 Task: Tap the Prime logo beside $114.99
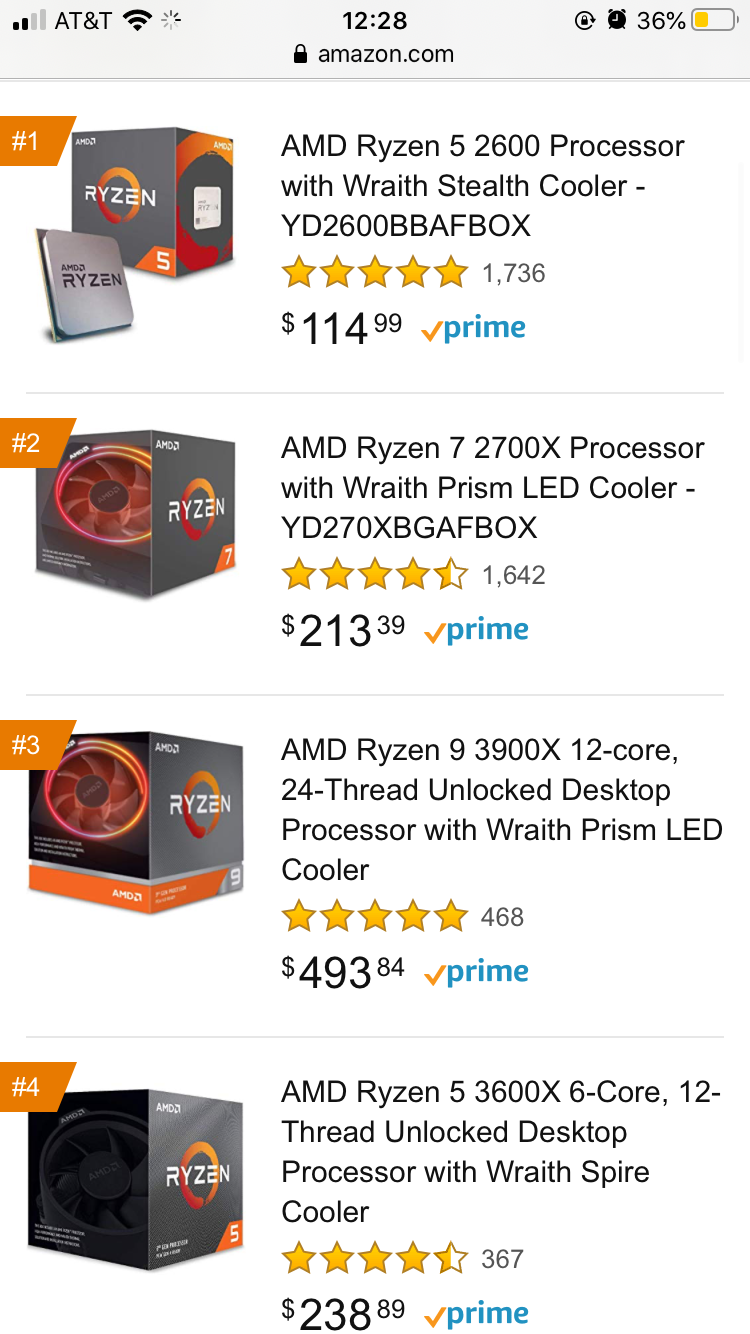(474, 329)
